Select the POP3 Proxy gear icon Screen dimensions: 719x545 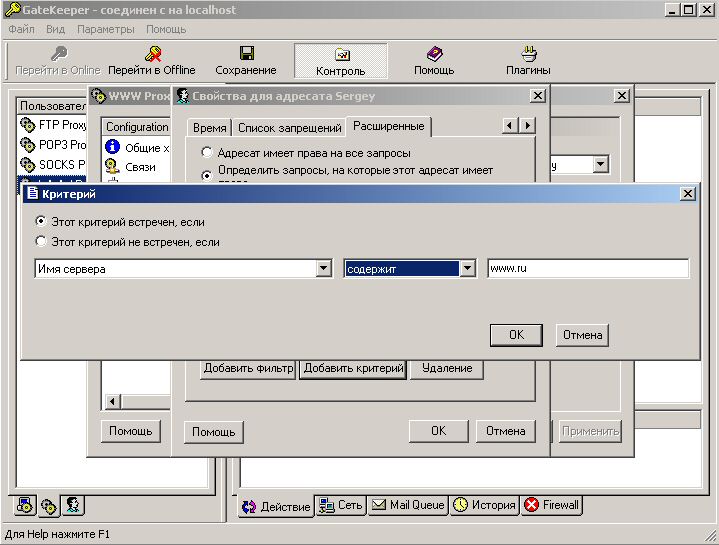coord(28,144)
